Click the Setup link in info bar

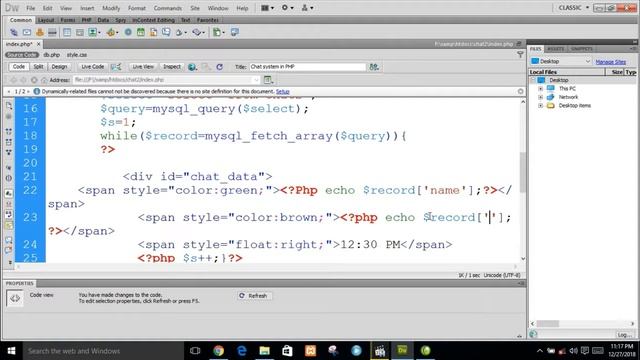(282, 91)
